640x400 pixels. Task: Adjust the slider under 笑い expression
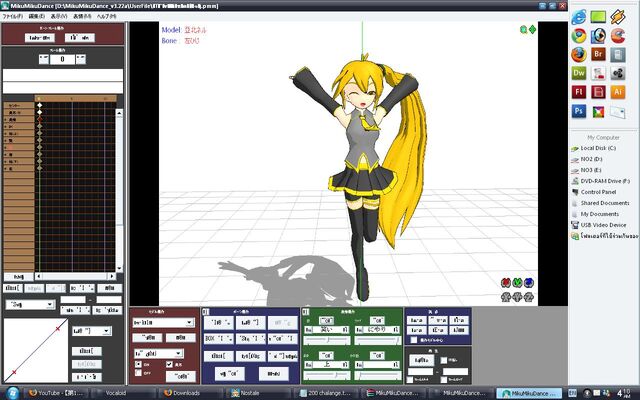tap(327, 340)
